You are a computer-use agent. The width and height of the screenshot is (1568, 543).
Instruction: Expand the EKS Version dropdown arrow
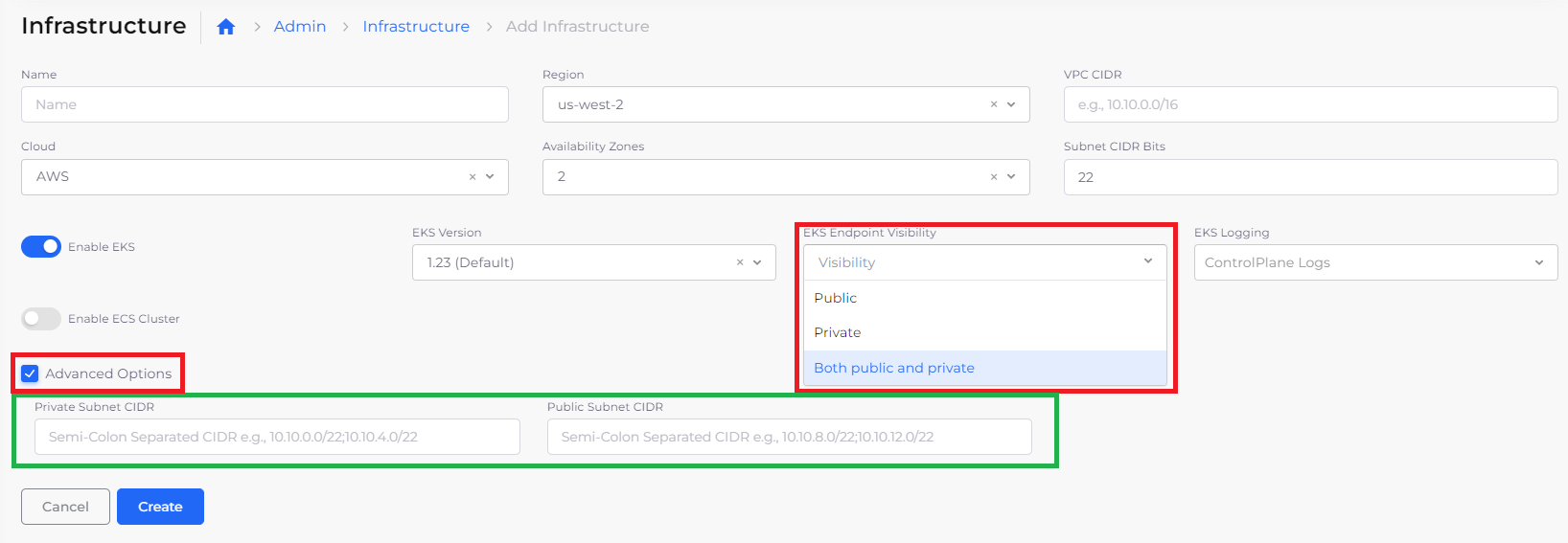[757, 262]
